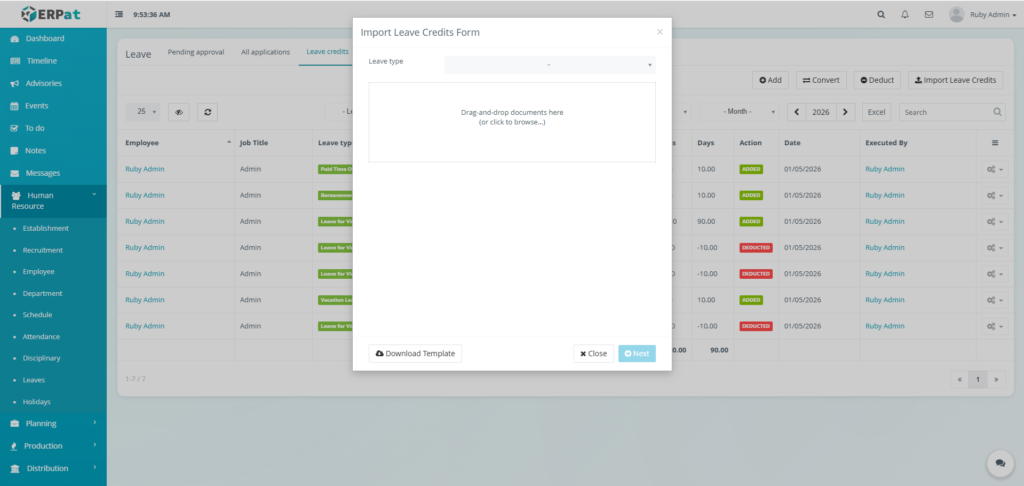Click Import Leave Credits button
The height and width of the screenshot is (486, 1024).
pos(955,80)
